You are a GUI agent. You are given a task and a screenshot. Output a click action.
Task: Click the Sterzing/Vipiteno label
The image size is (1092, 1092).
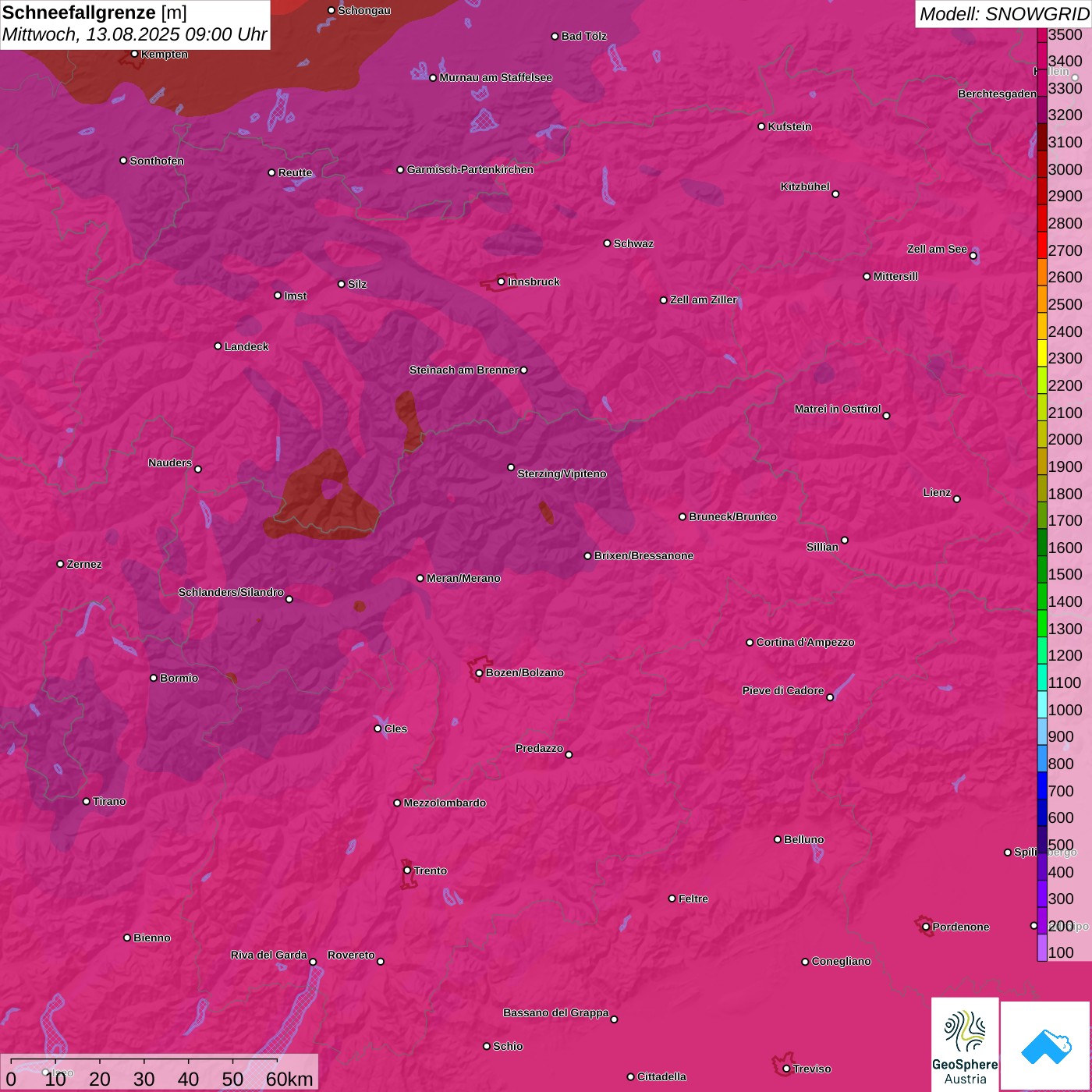[x=562, y=473]
